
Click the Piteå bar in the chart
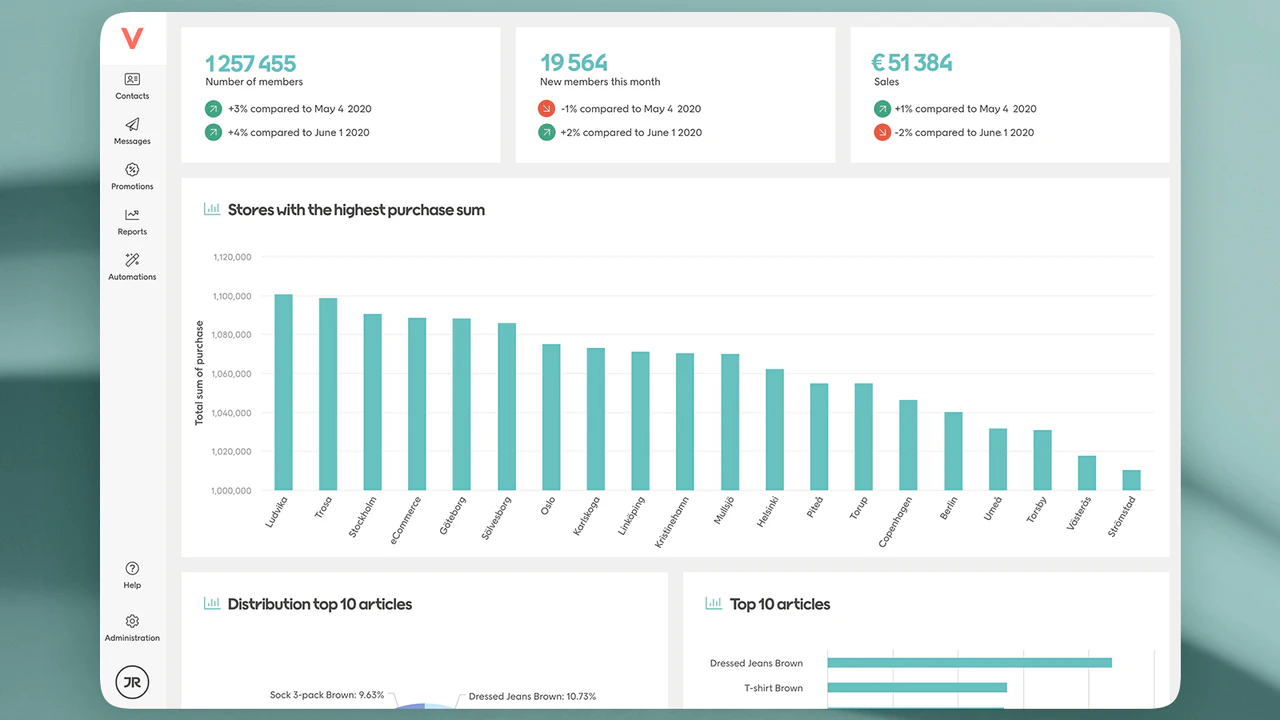pos(819,437)
